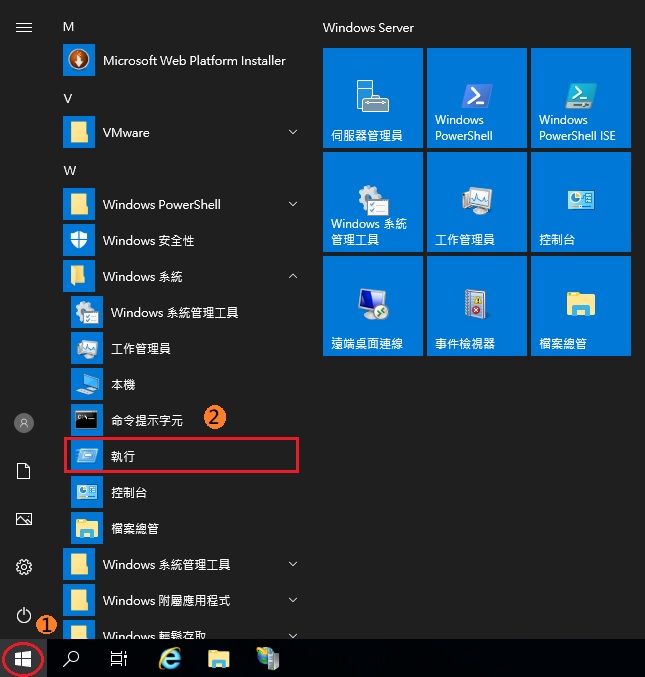This screenshot has height=677, width=645.
Task: Open the Documents icon in sidebar
Action: point(24,471)
